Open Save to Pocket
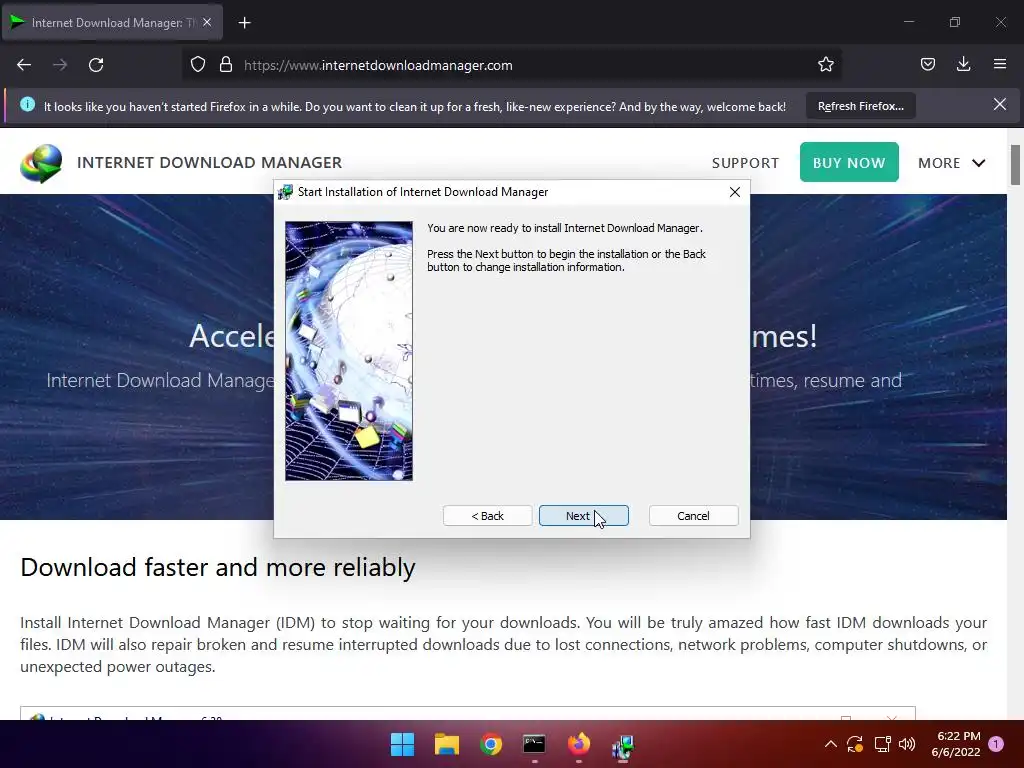 [928, 65]
